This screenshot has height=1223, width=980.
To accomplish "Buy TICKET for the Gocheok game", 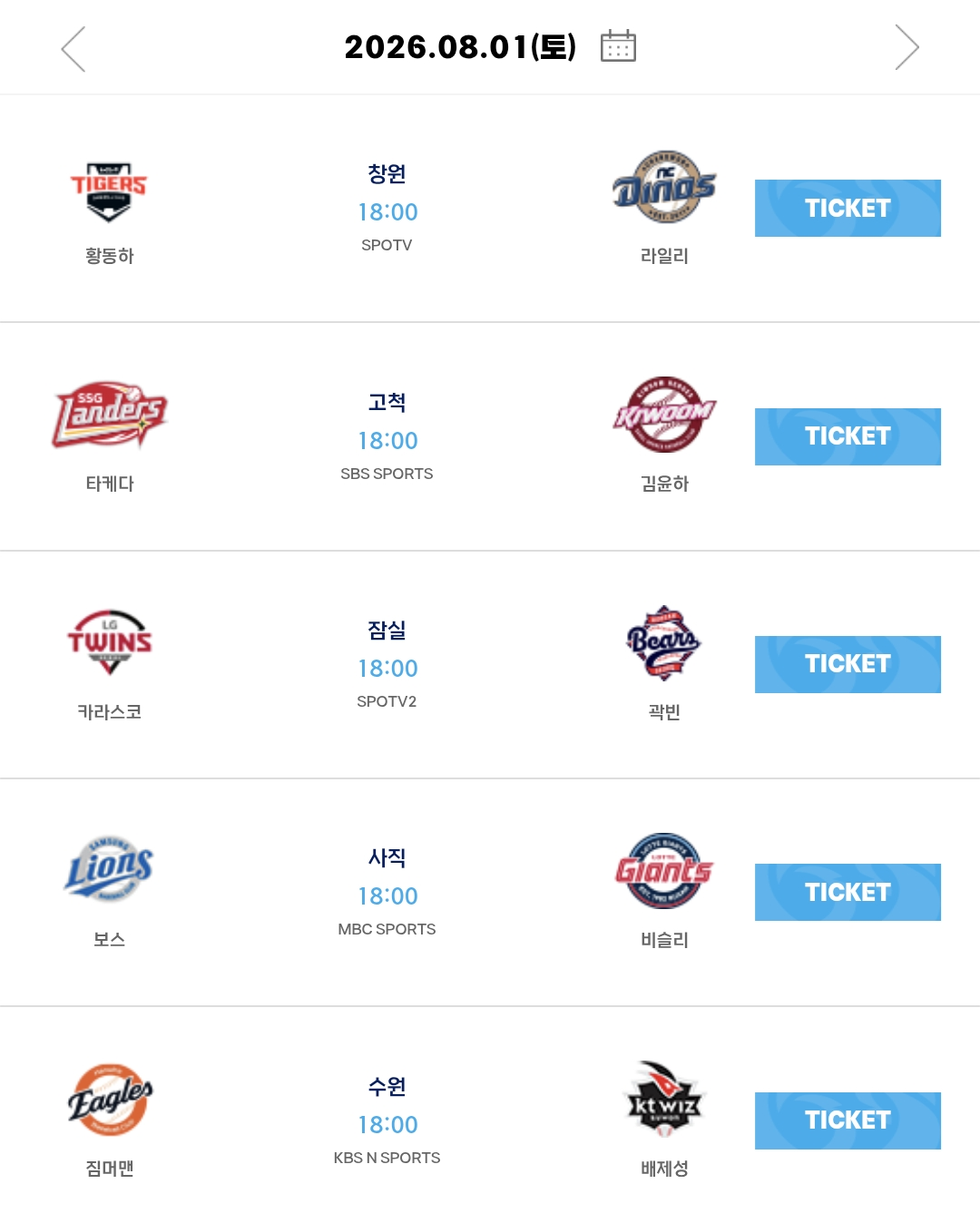I will [848, 436].
